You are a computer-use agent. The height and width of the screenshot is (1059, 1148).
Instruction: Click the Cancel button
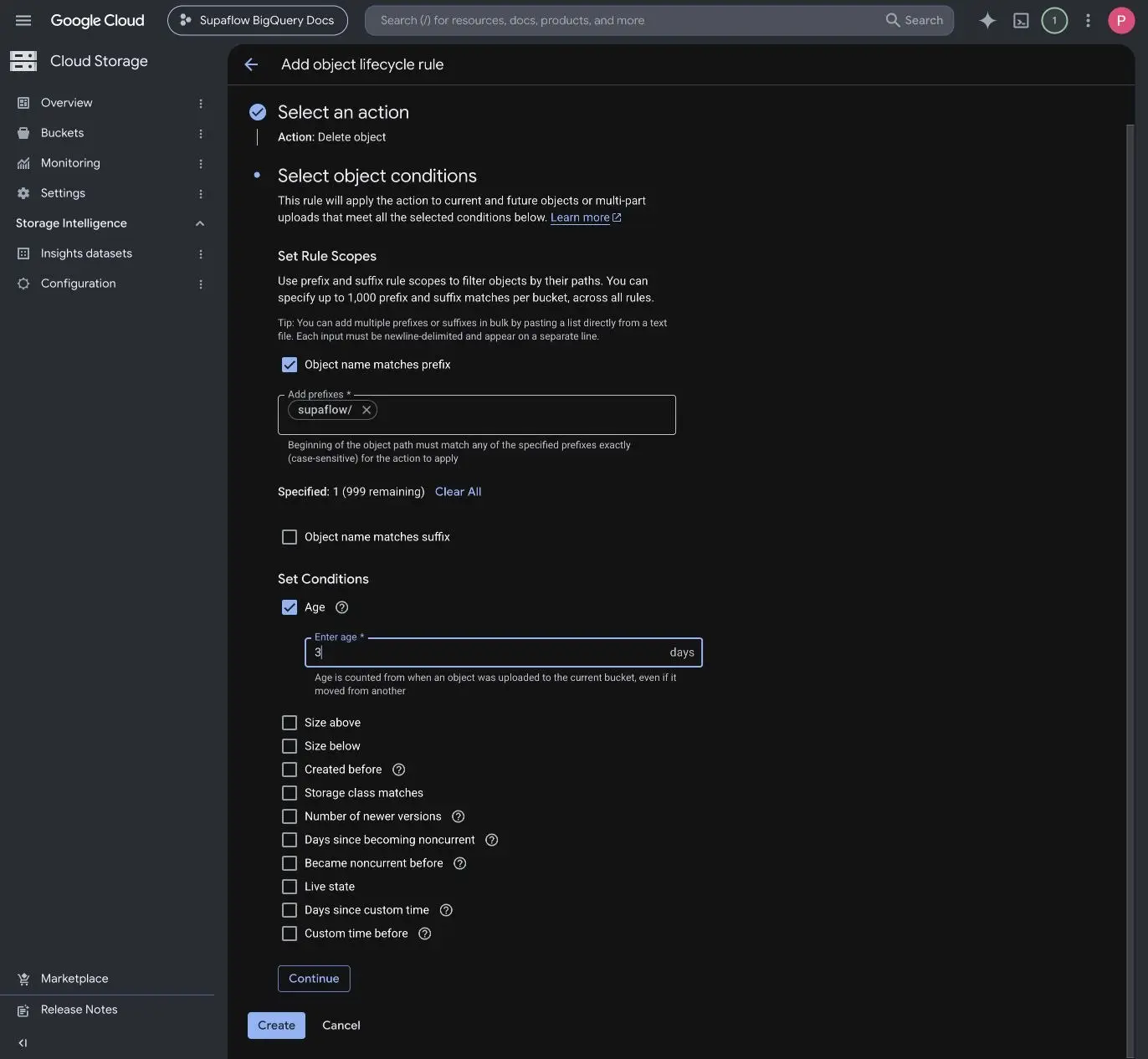(x=341, y=1026)
